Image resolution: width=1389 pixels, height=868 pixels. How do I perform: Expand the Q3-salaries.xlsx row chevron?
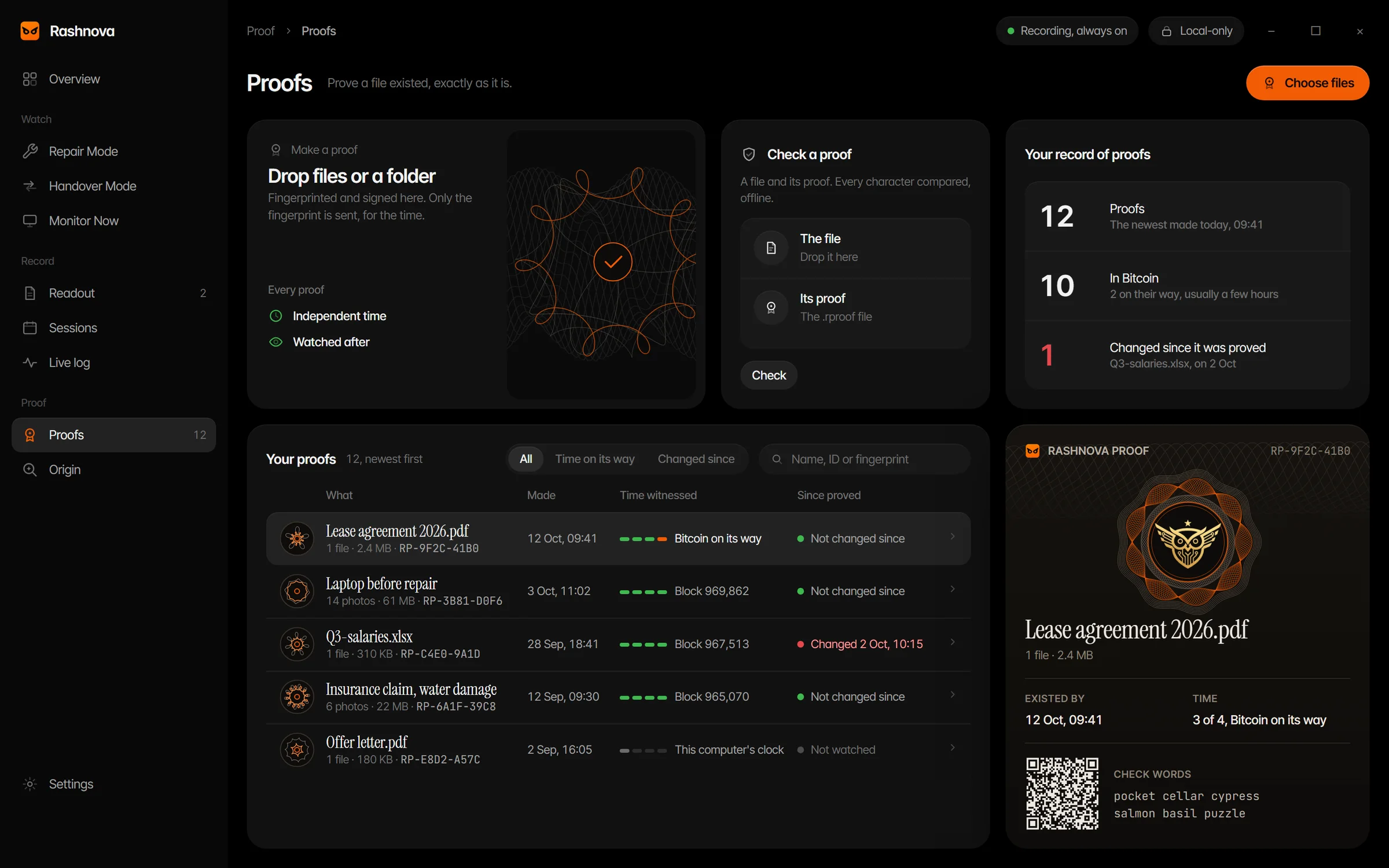[x=952, y=642]
